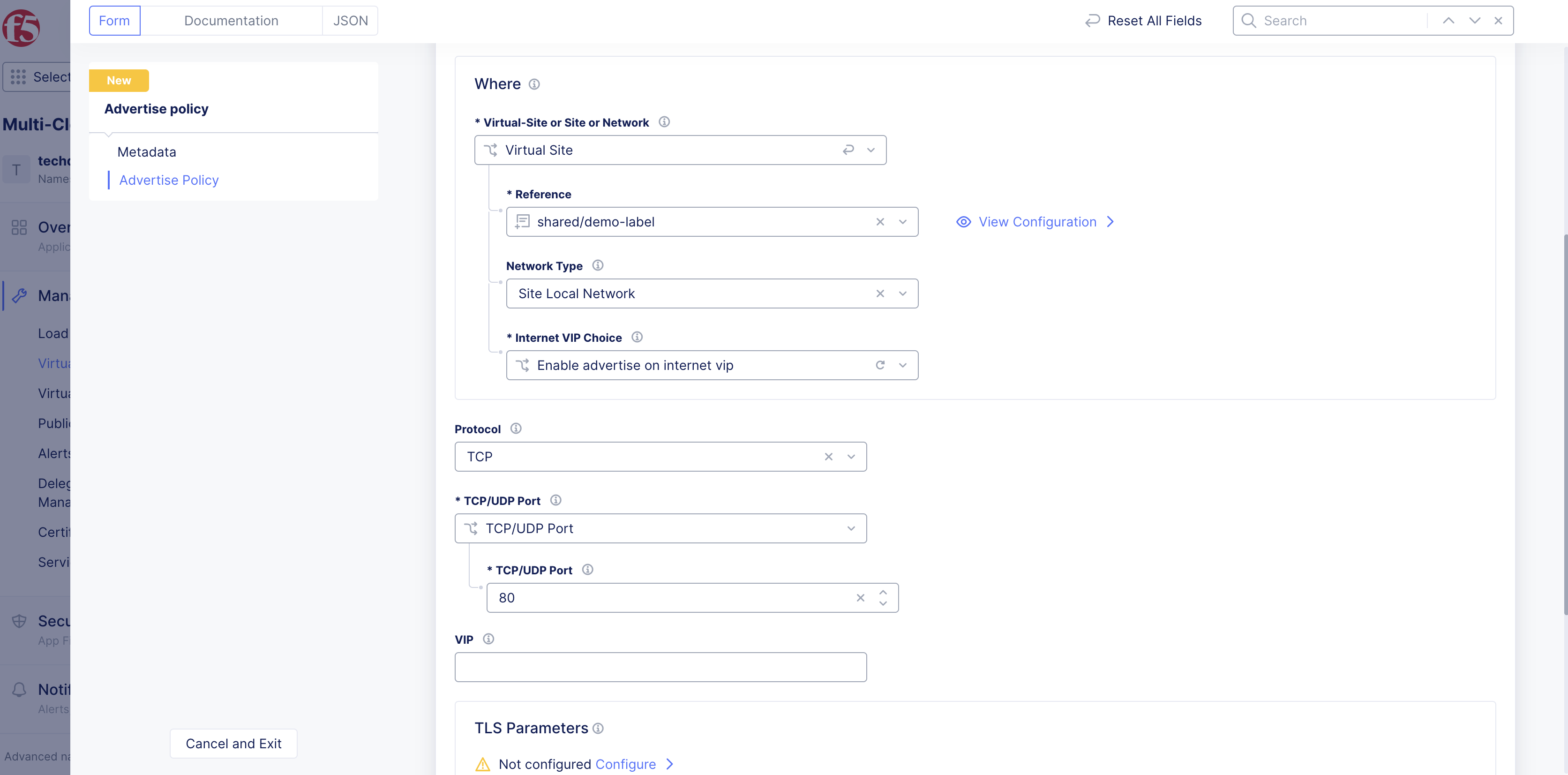
Task: Click into the VIP input field
Action: click(660, 667)
